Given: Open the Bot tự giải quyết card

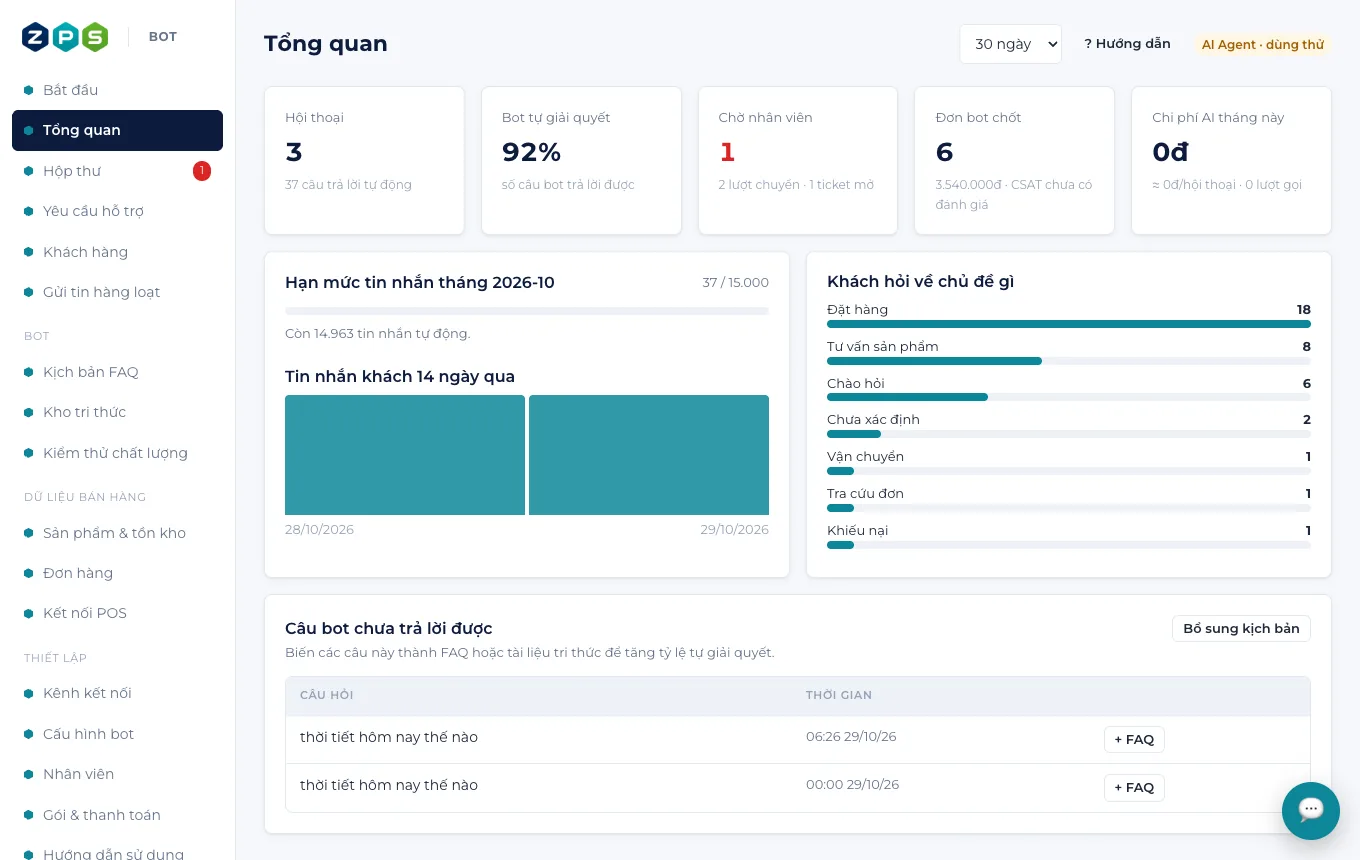Looking at the screenshot, I should click(581, 161).
